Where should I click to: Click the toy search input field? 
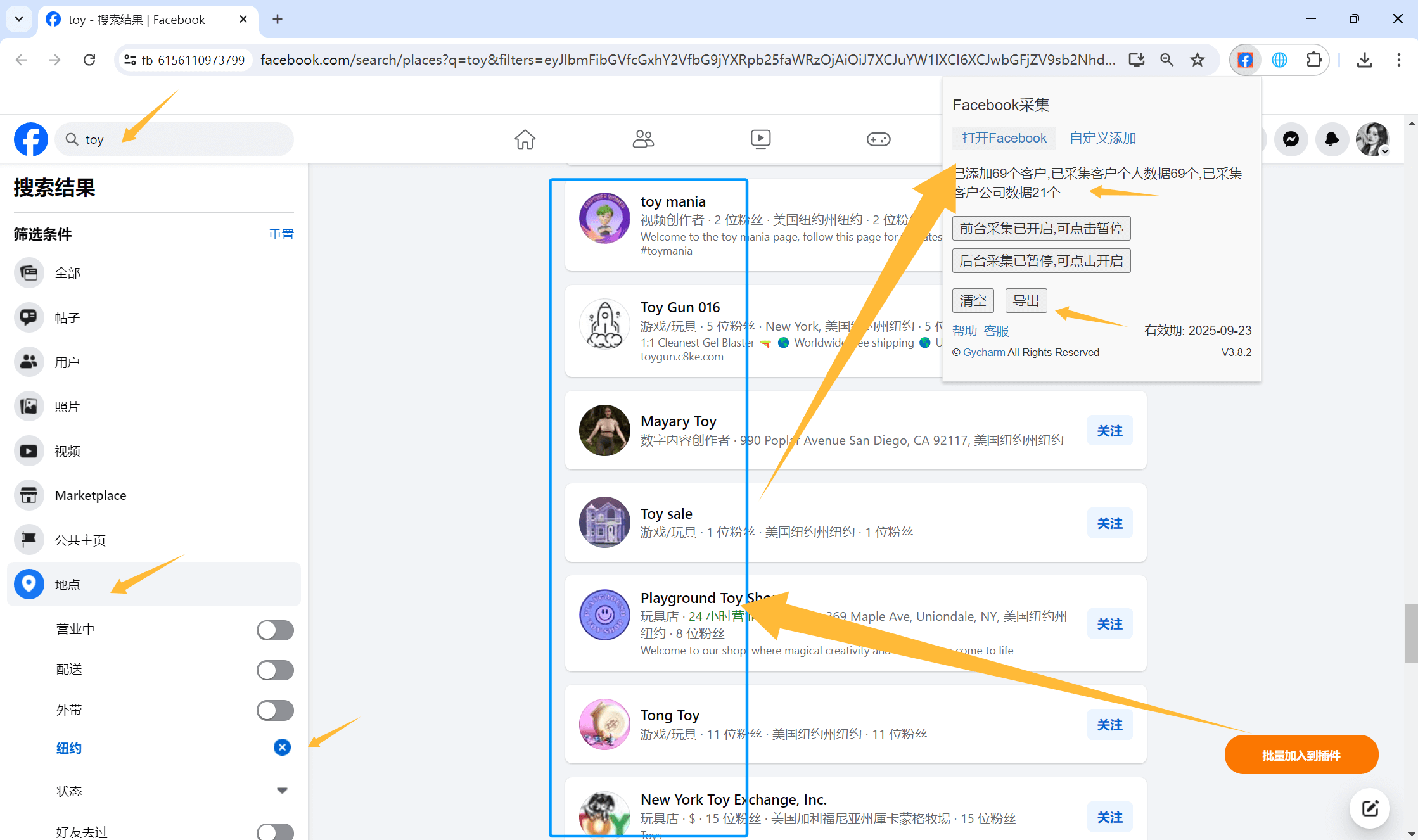[174, 139]
